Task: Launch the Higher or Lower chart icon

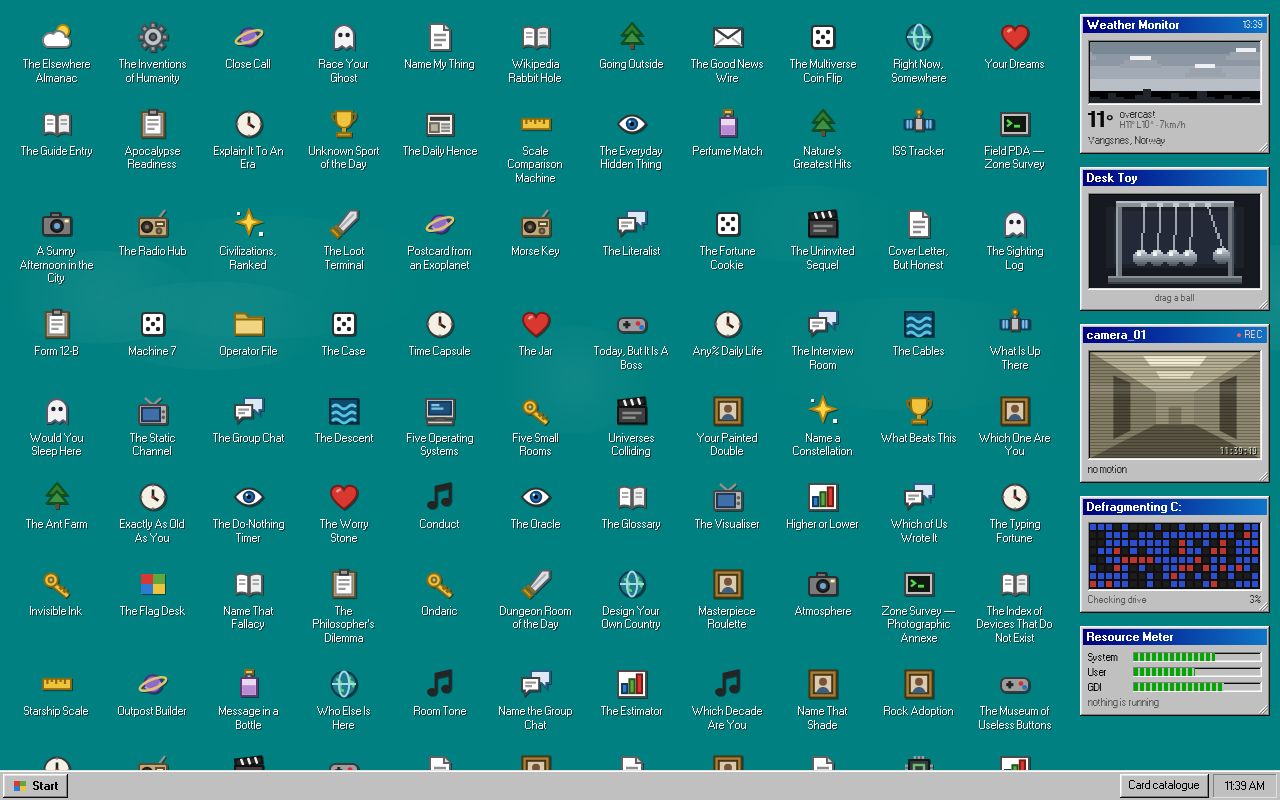Action: (823, 498)
